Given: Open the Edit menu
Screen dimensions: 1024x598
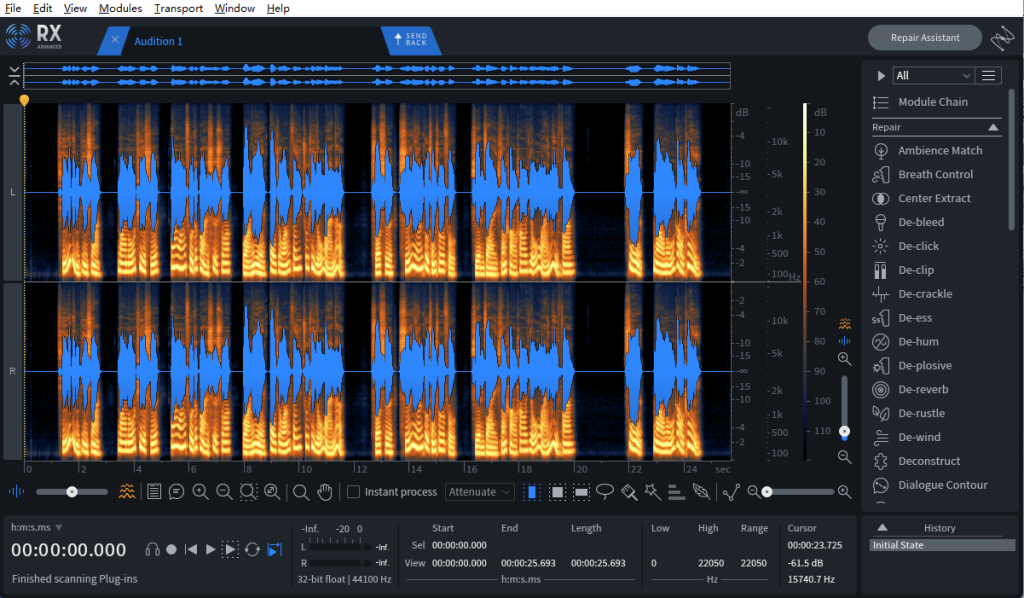Looking at the screenshot, I should 42,8.
